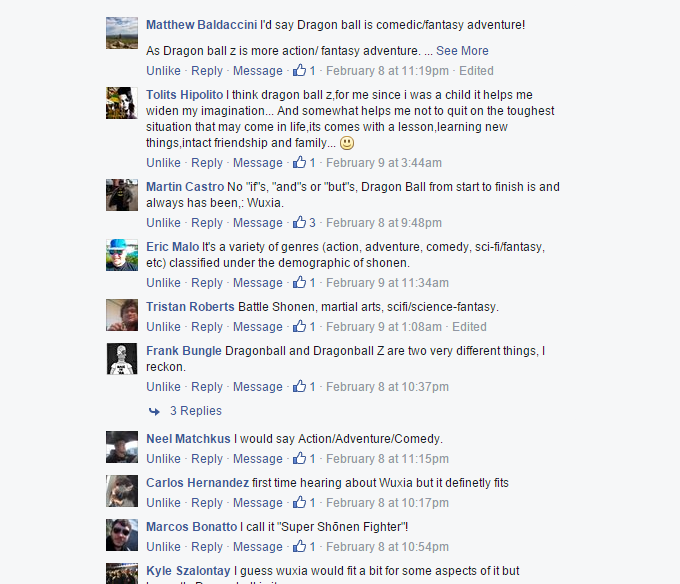
Task: Click like-count thumbs-up on Martin Castro's comment
Action: coord(299,222)
